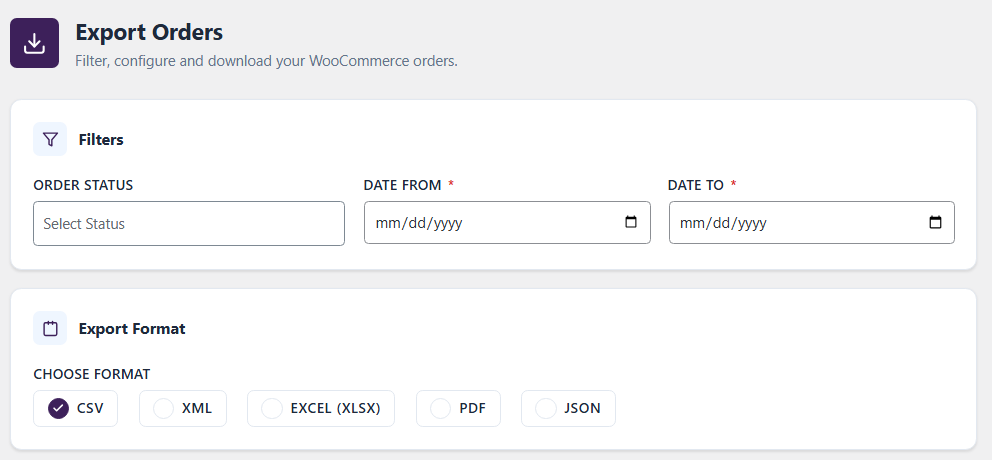Click the Export Orders page heading
The height and width of the screenshot is (460, 992).
(x=149, y=32)
